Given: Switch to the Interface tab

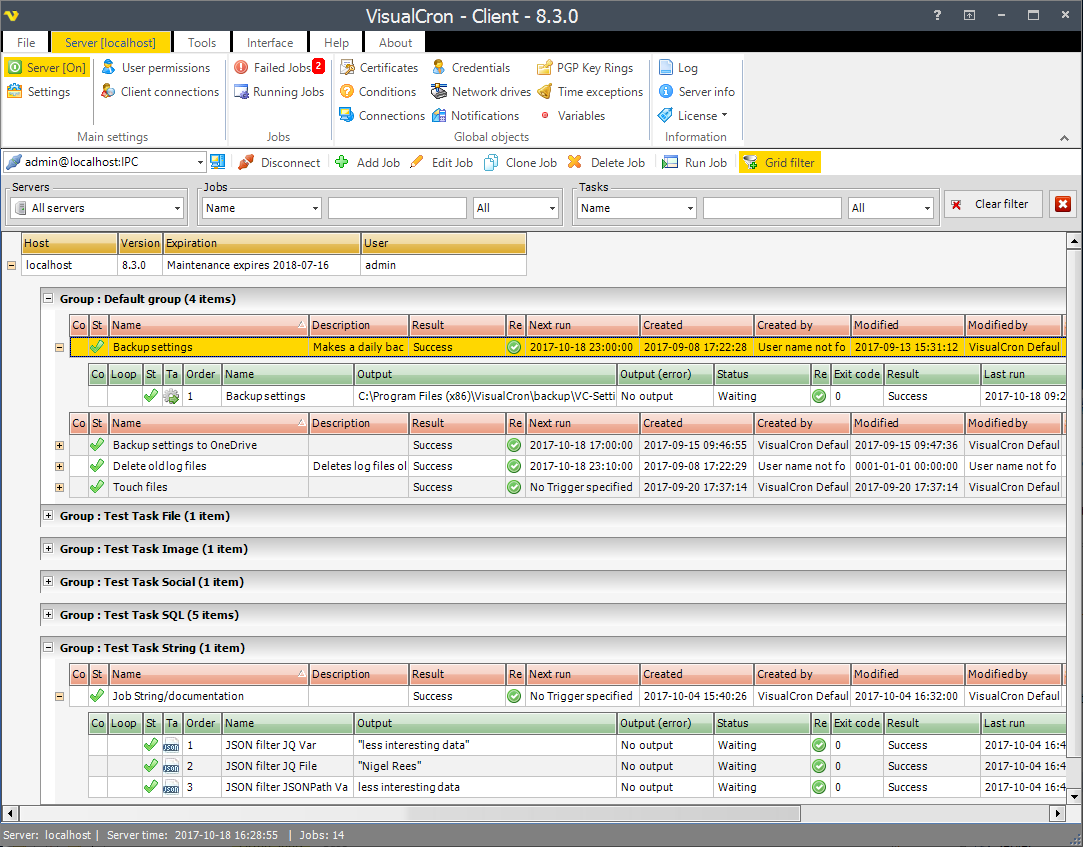Looking at the screenshot, I should [269, 42].
